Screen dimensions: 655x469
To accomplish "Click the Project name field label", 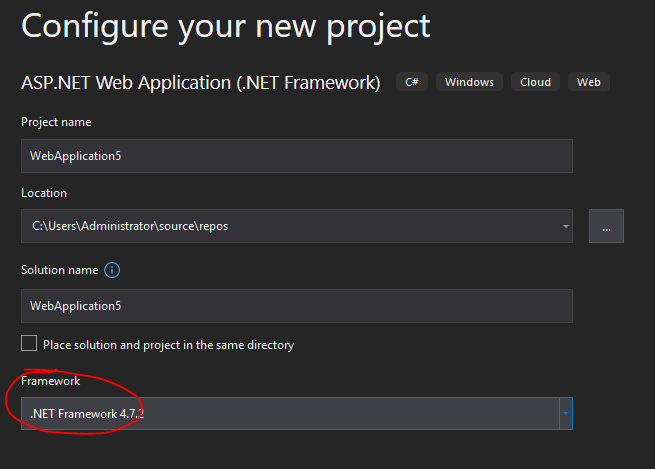I will click(56, 122).
